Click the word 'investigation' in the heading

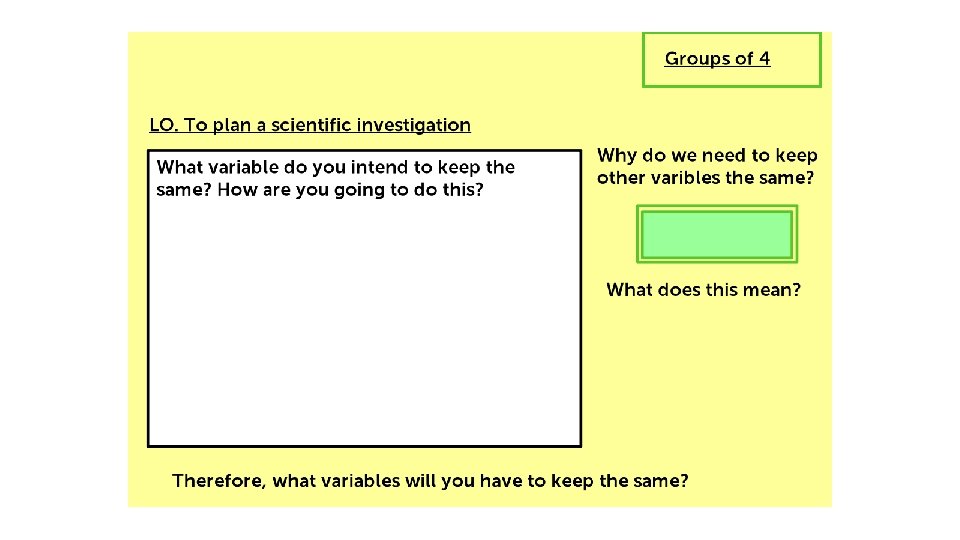click(x=414, y=125)
